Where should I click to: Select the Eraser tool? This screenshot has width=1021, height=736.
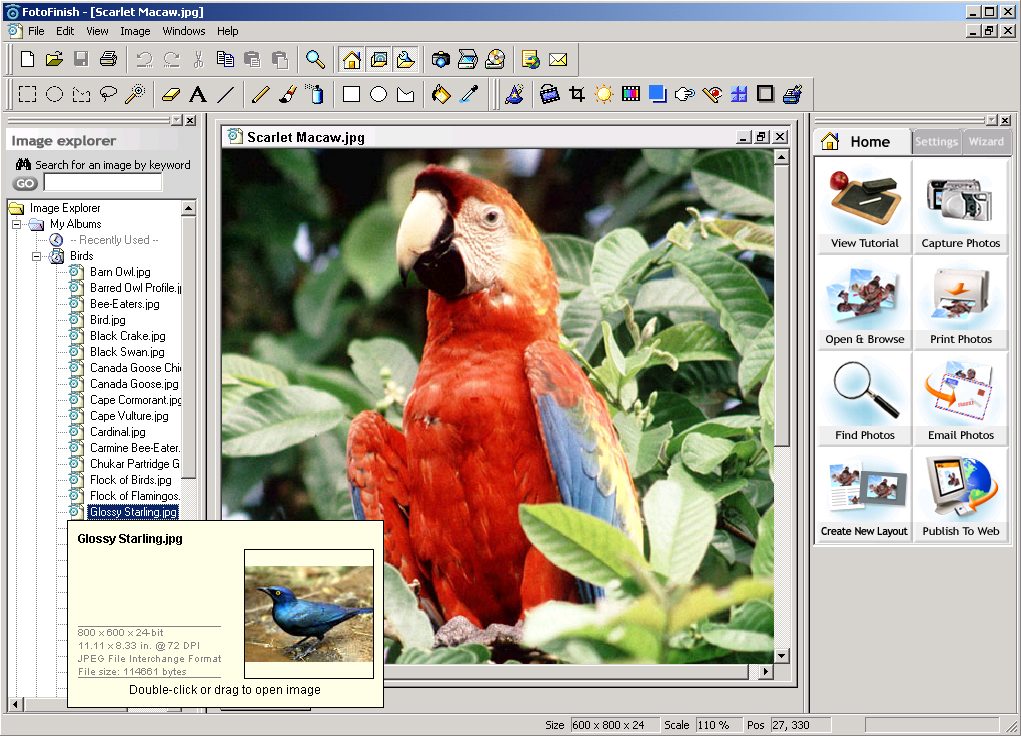[x=172, y=93]
